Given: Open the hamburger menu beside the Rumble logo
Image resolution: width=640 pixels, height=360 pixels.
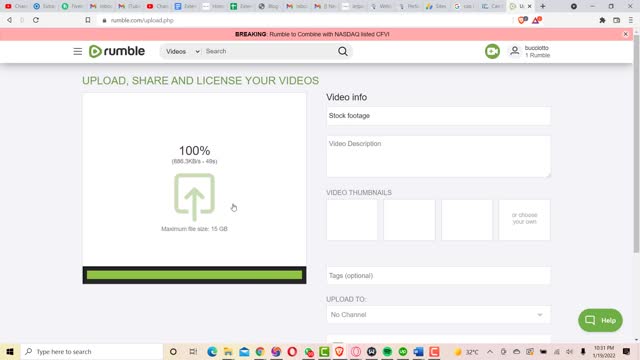Looking at the screenshot, I should 78,51.
